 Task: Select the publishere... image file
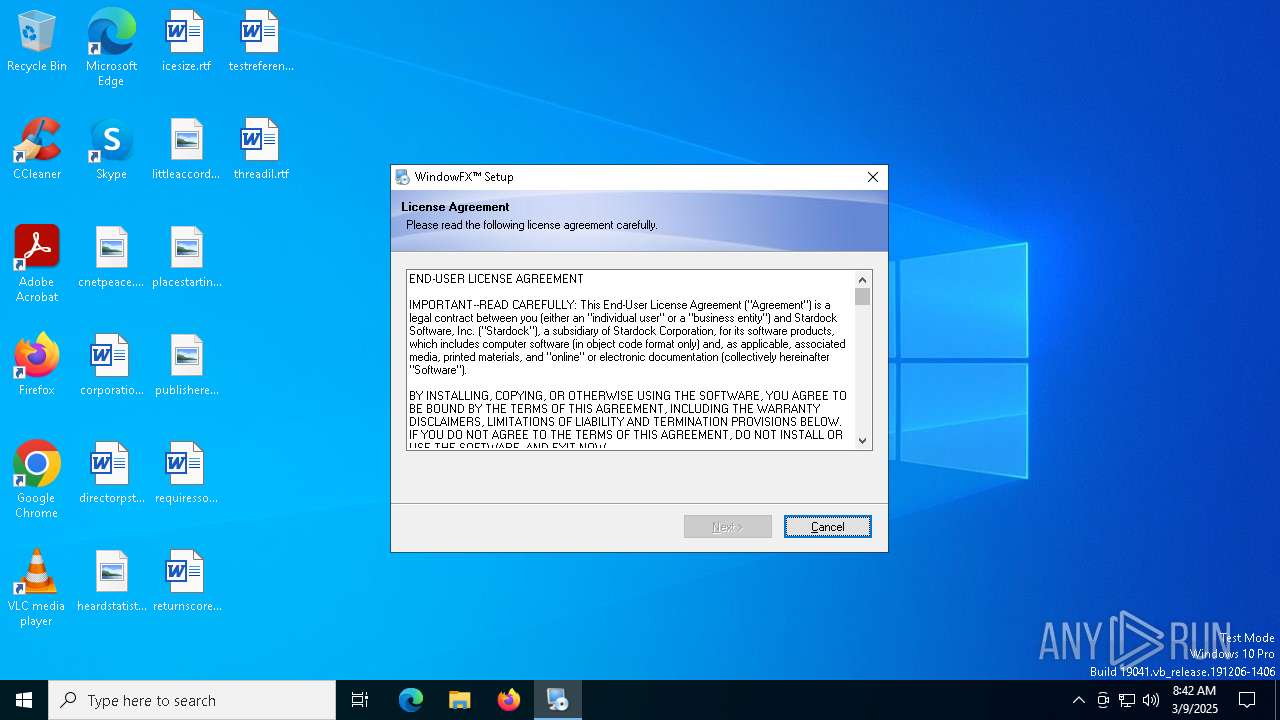coord(186,366)
